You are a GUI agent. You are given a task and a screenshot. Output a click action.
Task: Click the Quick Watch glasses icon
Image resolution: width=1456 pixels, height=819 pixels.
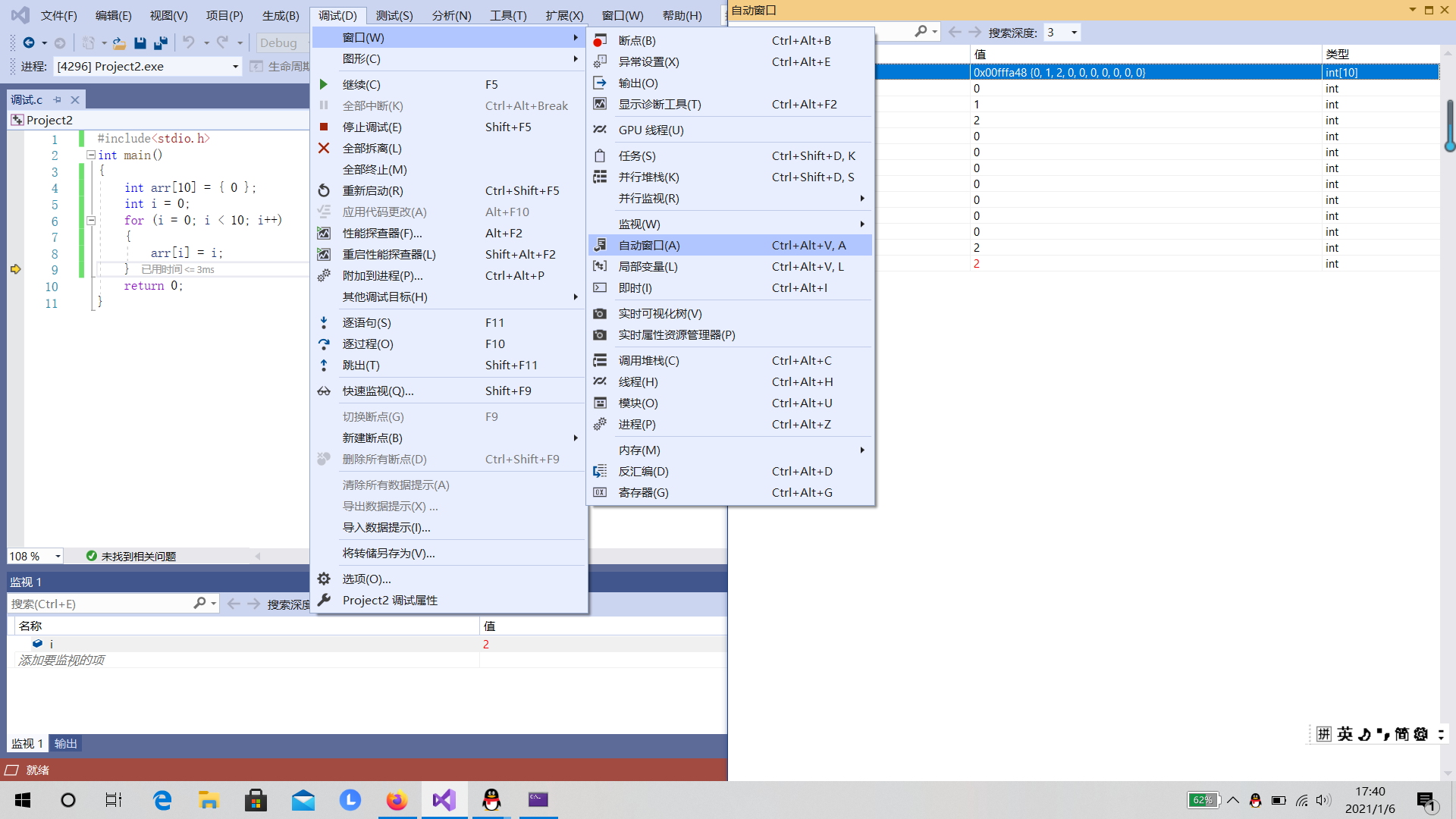[324, 391]
